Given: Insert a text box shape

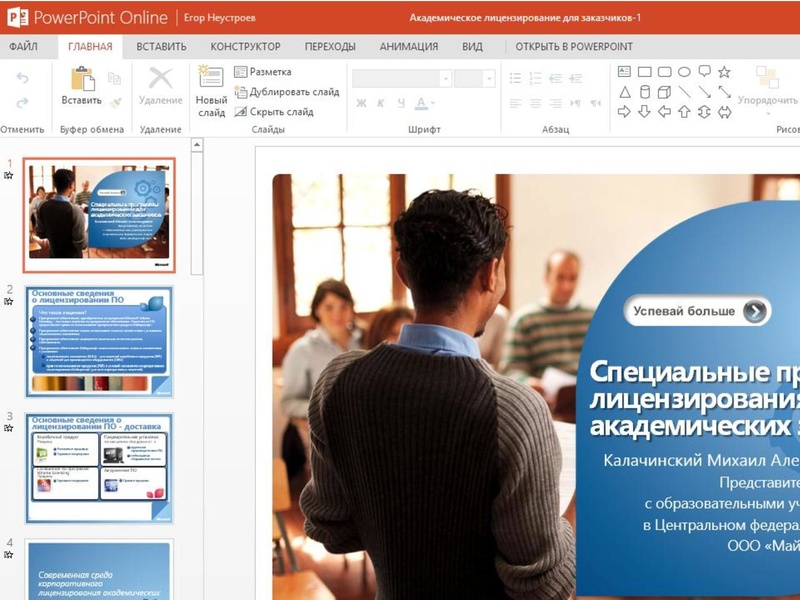Looking at the screenshot, I should click(x=624, y=72).
